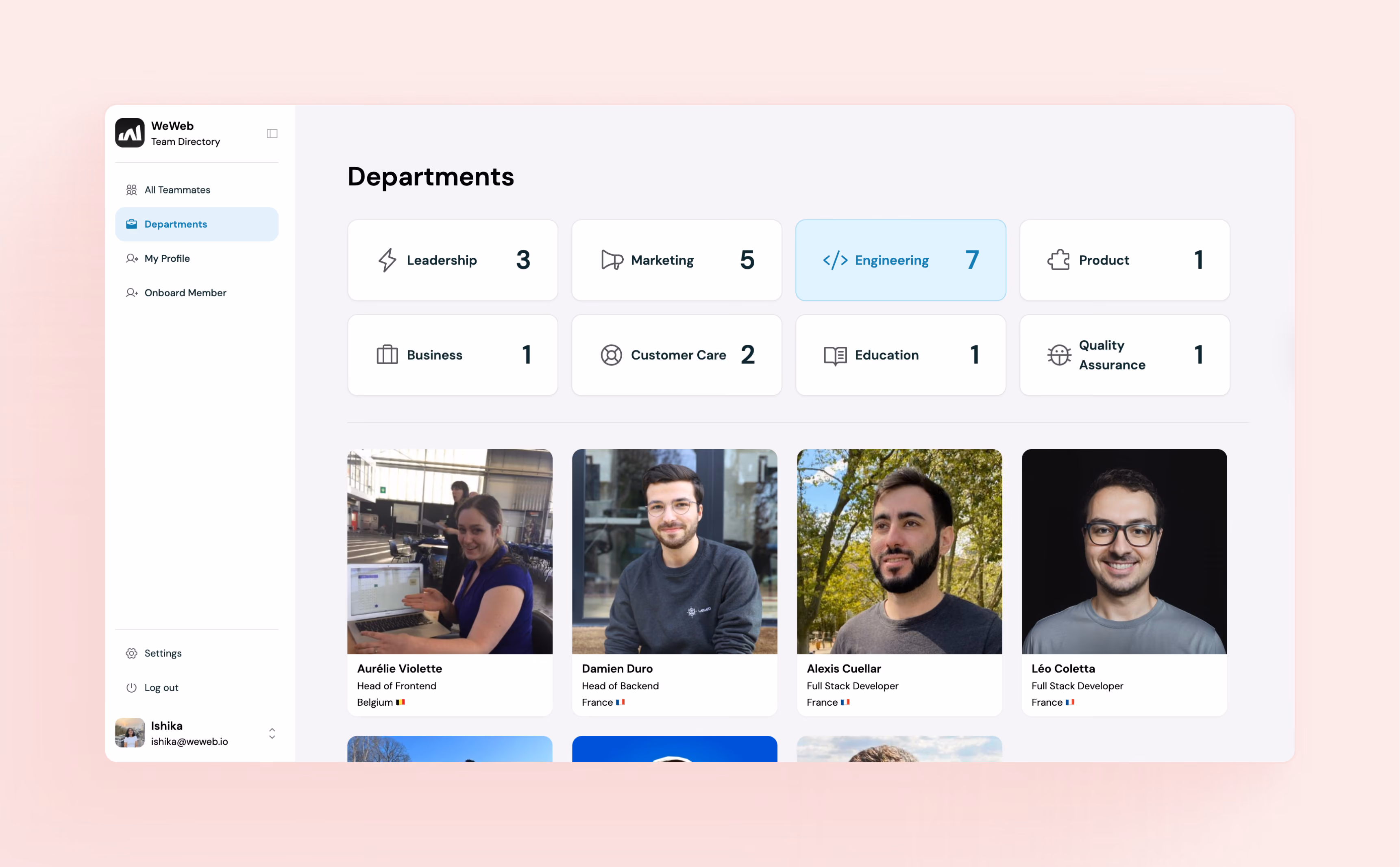The image size is (1400, 867).
Task: Click France flag on Alexis Cuellar card
Action: 845,702
